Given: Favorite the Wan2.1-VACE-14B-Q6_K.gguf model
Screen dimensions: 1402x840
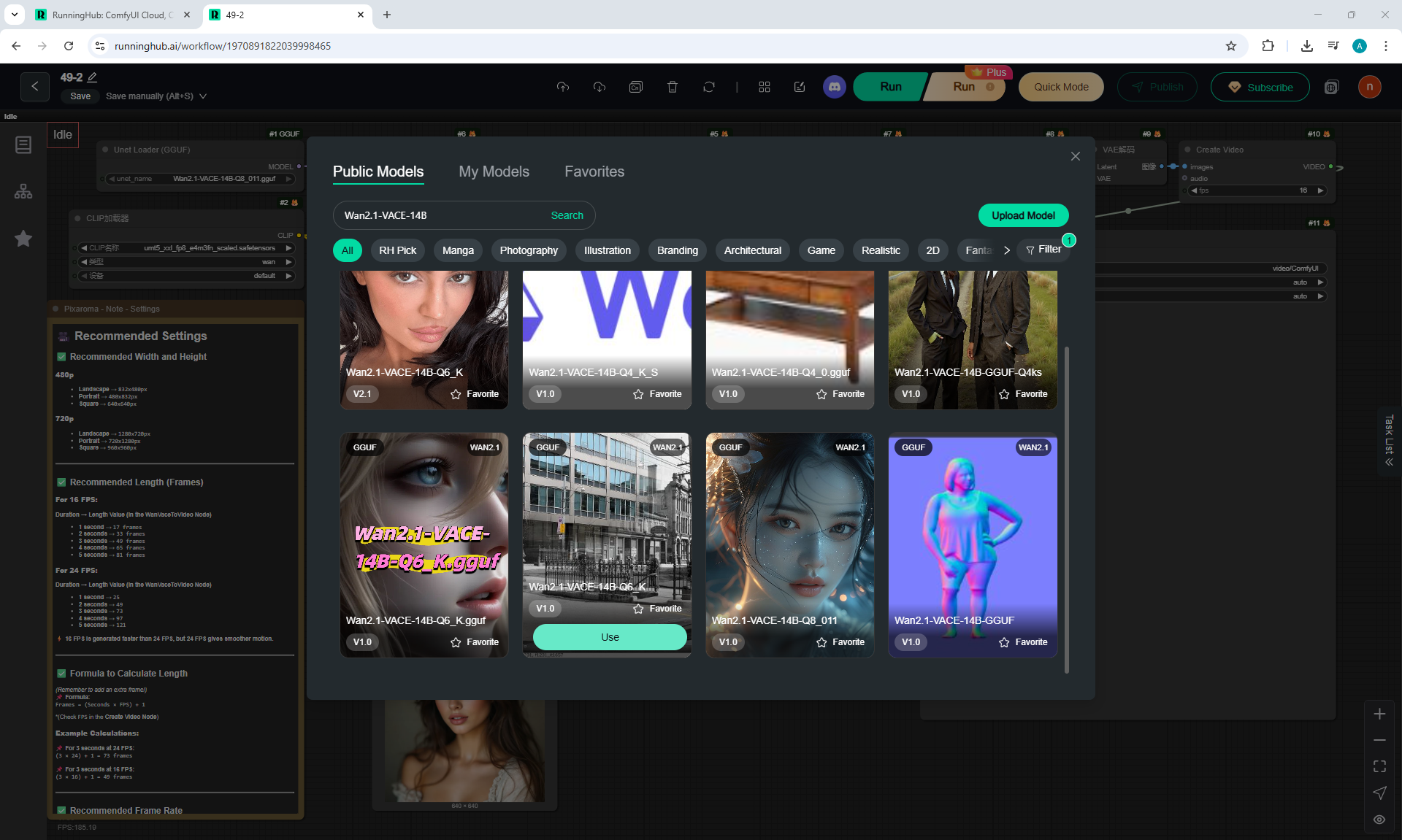Looking at the screenshot, I should click(475, 642).
